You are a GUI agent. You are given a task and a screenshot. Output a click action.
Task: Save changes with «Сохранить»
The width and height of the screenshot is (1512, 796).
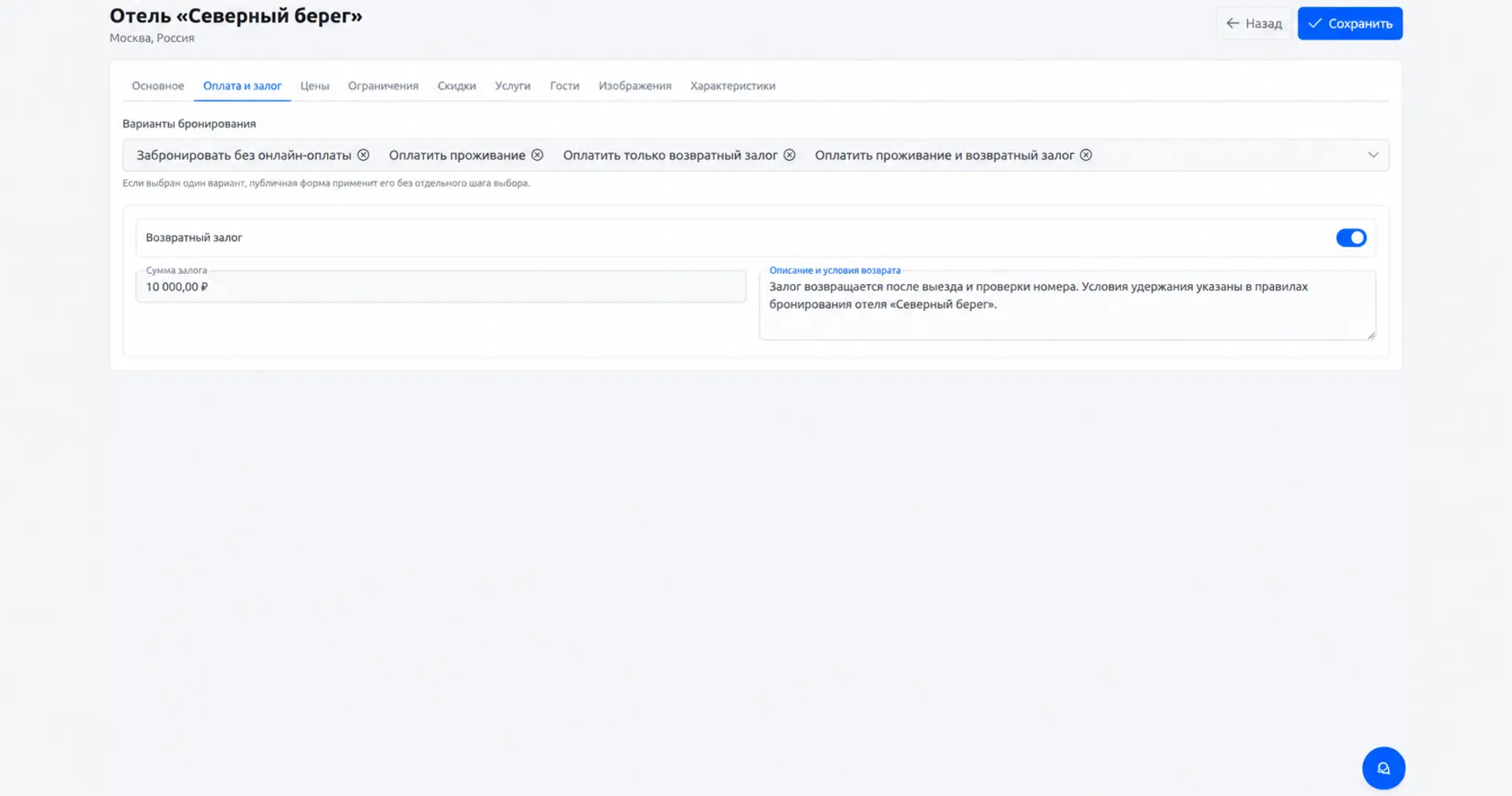[1350, 24]
